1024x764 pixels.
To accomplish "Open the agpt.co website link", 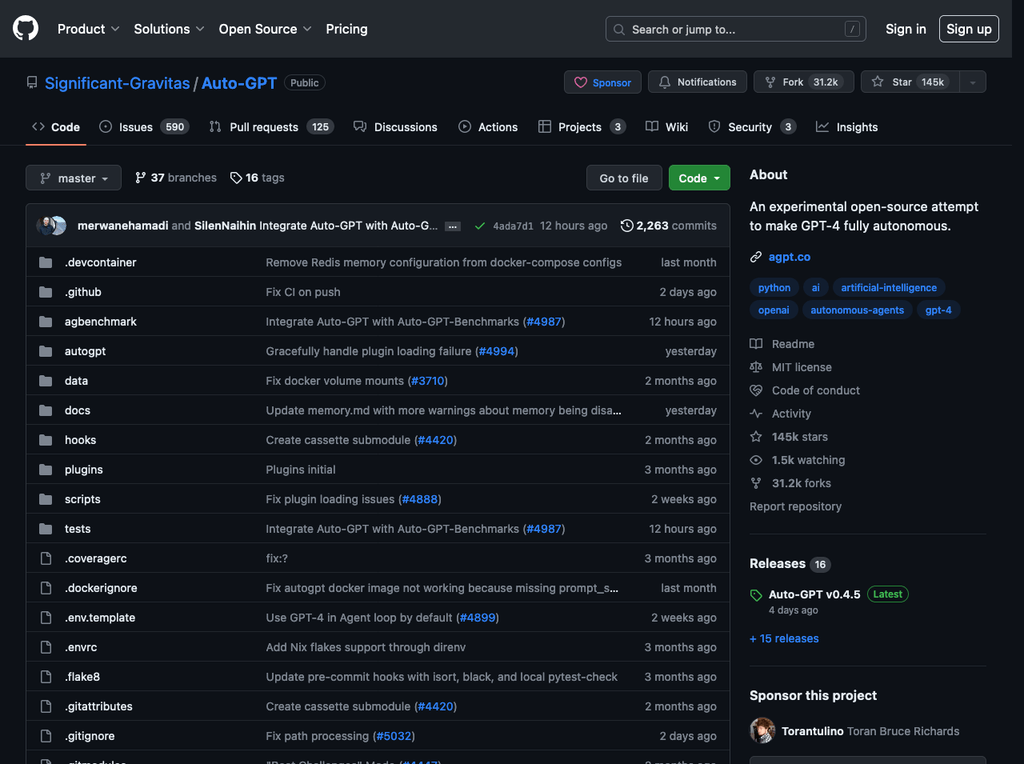I will pyautogui.click(x=789, y=257).
